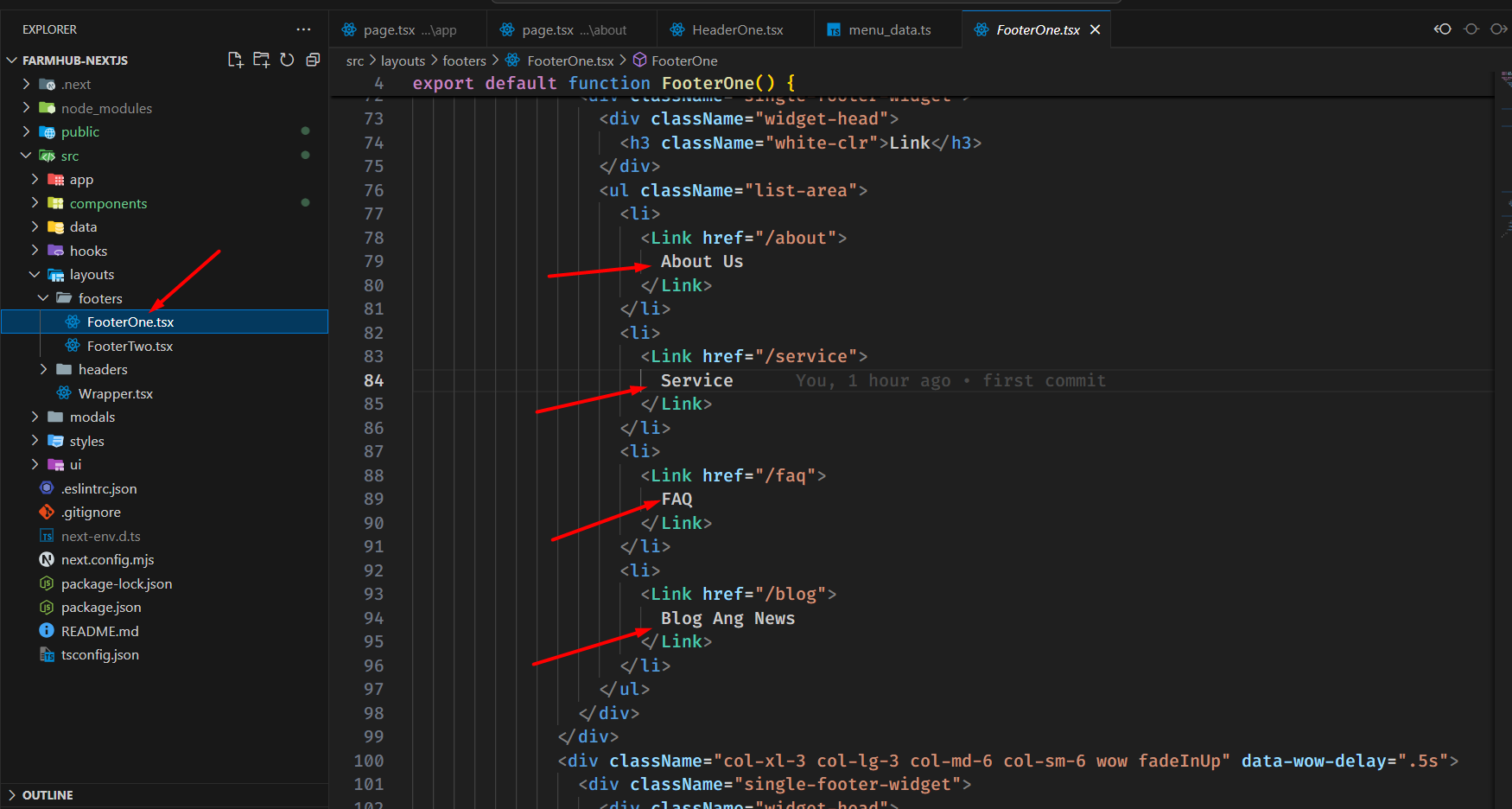
Task: Open package.json in the Explorer
Action: click(x=101, y=607)
